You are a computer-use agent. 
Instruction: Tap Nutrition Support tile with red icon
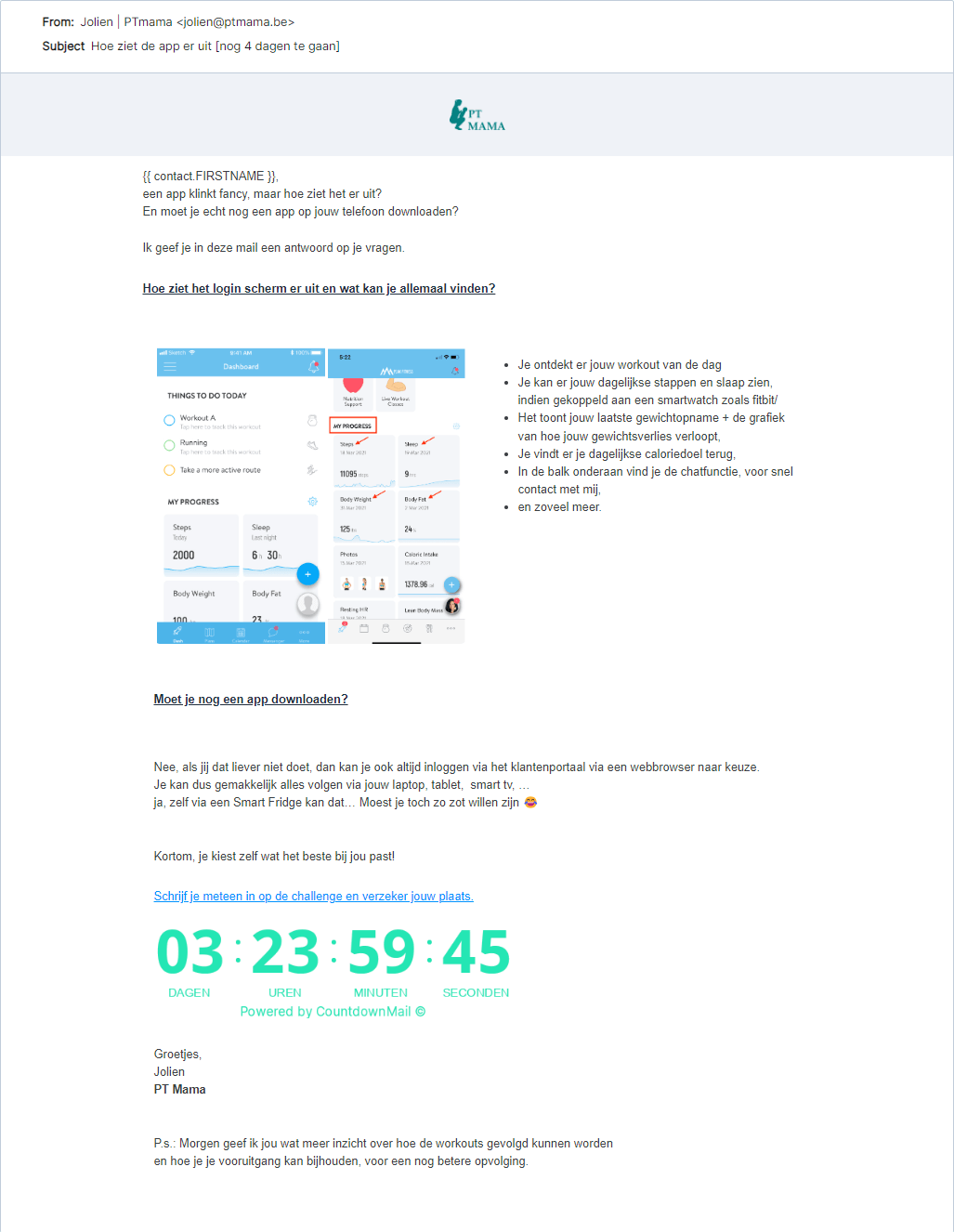point(353,393)
